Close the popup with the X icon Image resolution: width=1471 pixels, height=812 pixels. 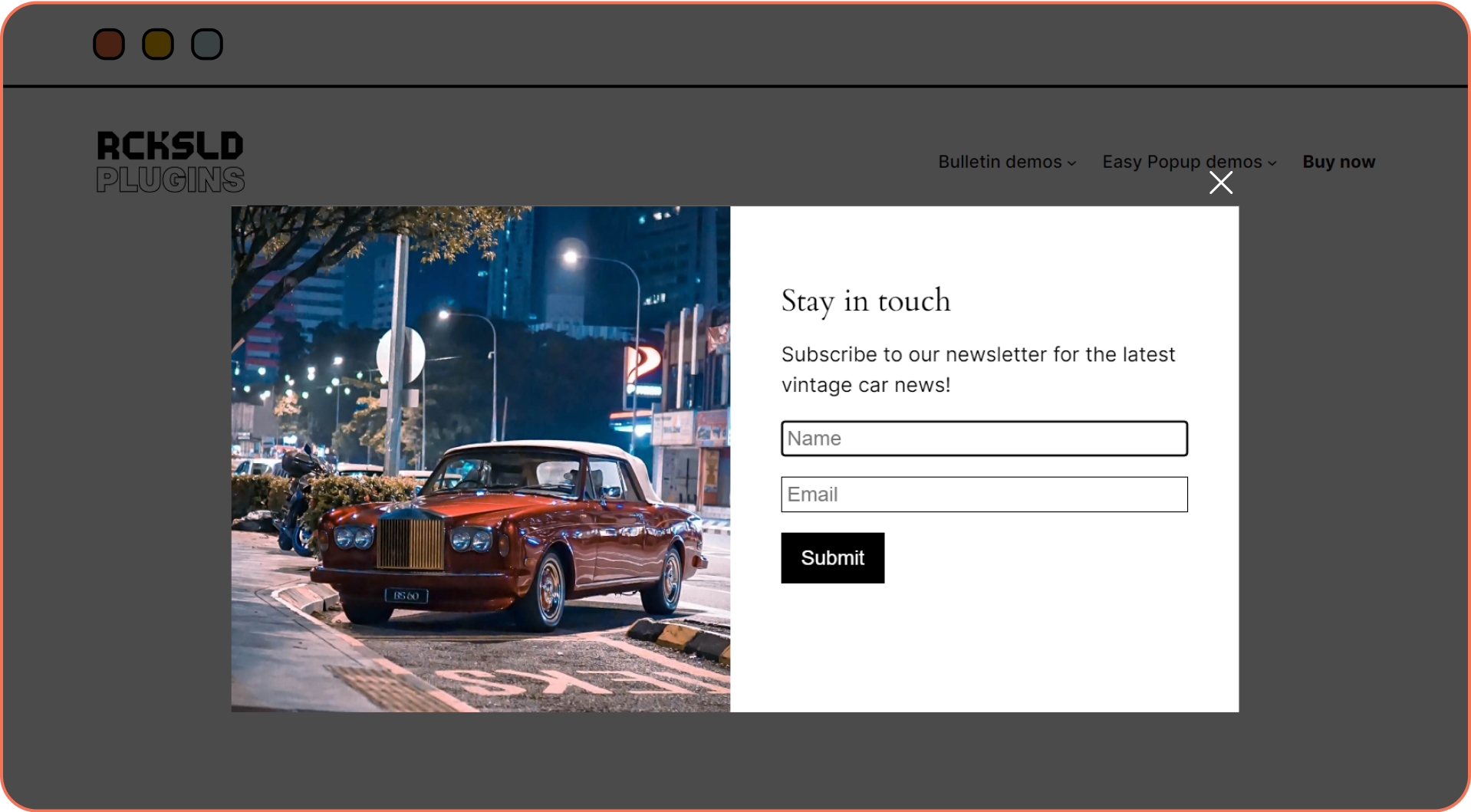(x=1221, y=182)
